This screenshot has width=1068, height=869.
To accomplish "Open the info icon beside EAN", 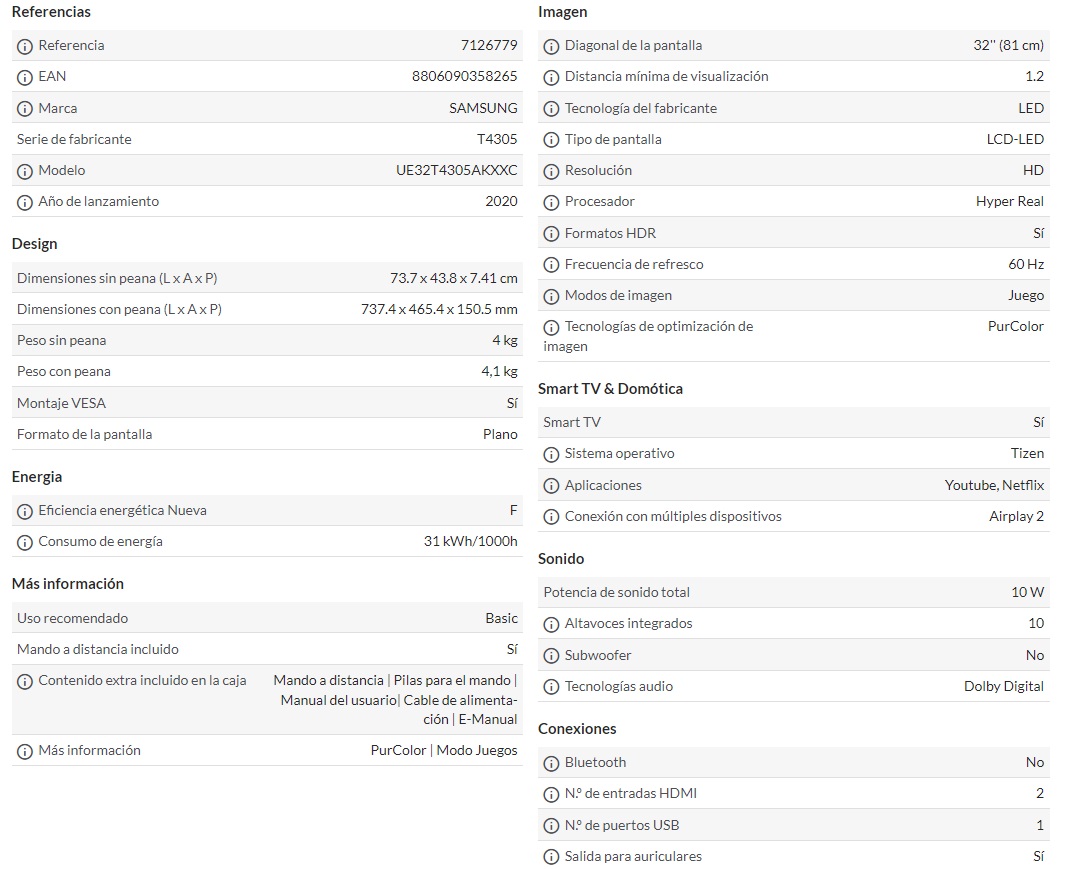I will 25,78.
